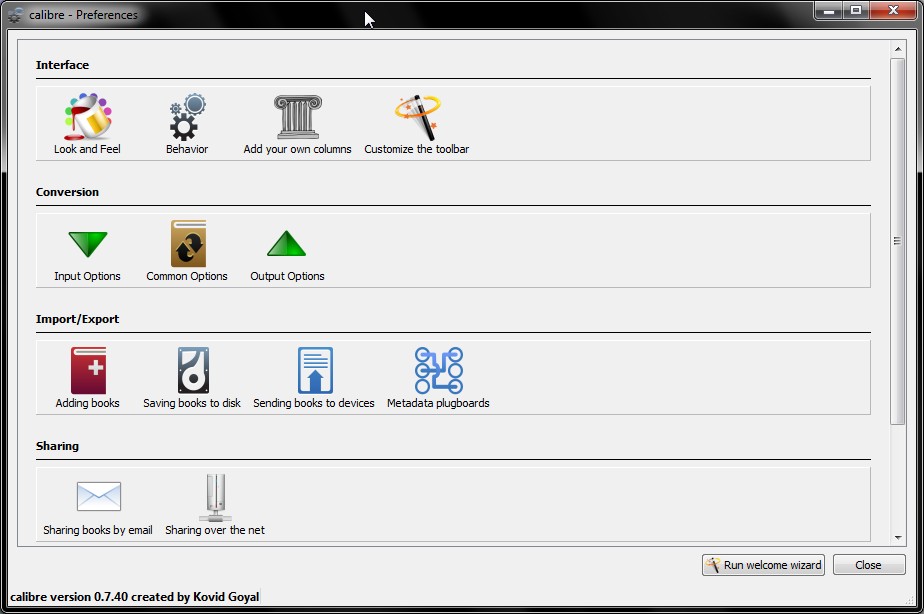Click the Import/Export section heading
The image size is (924, 614).
[x=77, y=319]
